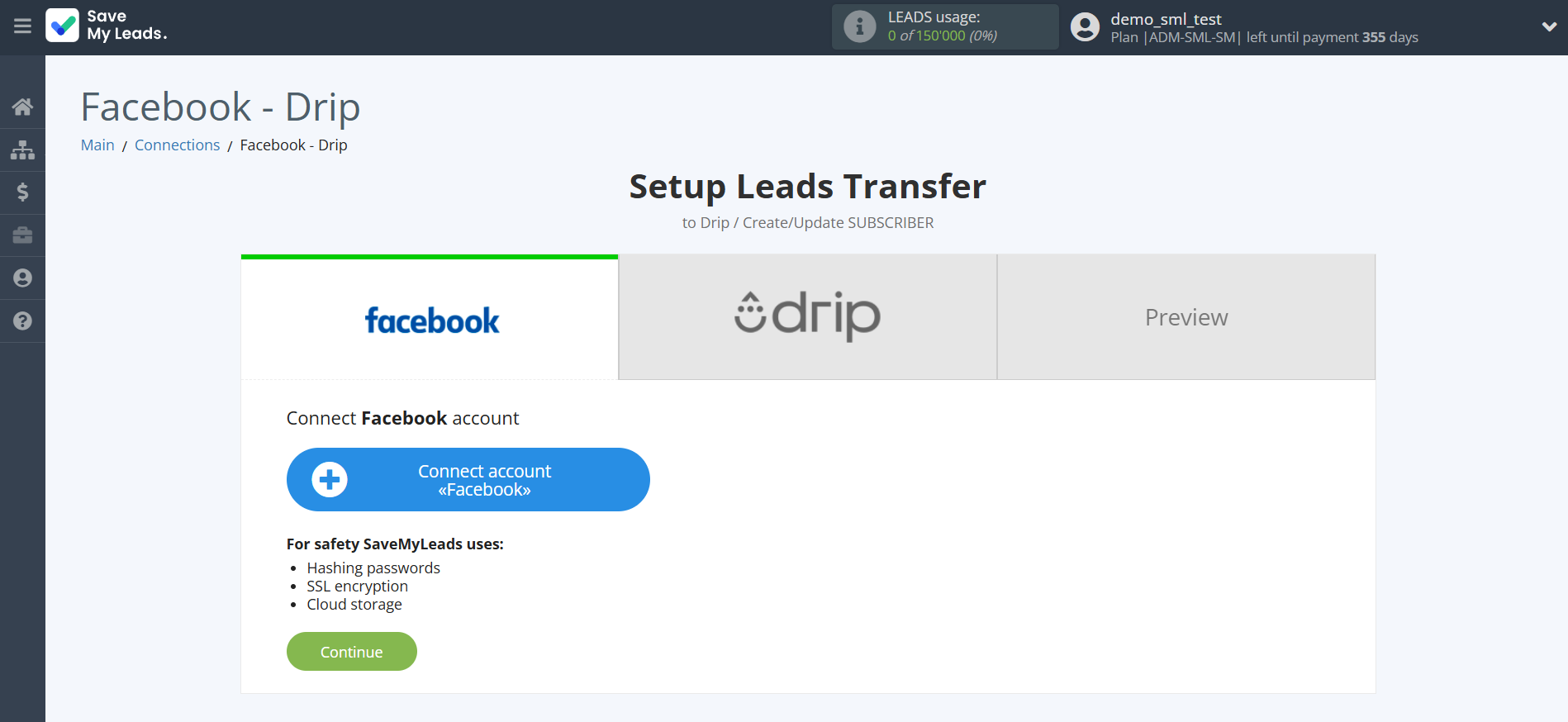
Task: Open the hamburger menu in header
Action: tap(22, 26)
